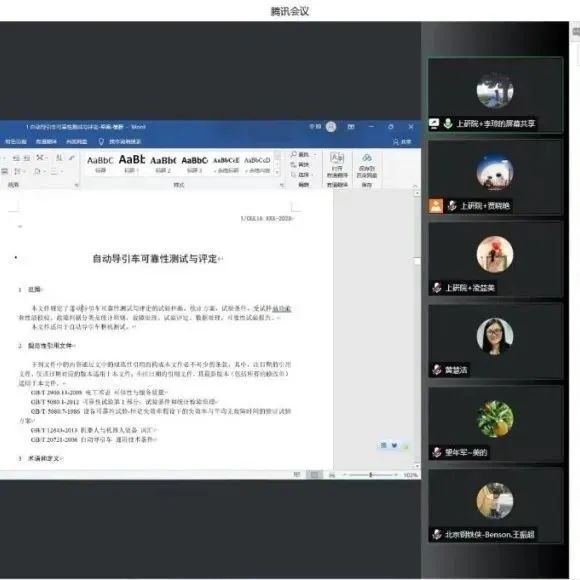Apply the Heading 2 style
The image size is (580, 580).
click(163, 164)
